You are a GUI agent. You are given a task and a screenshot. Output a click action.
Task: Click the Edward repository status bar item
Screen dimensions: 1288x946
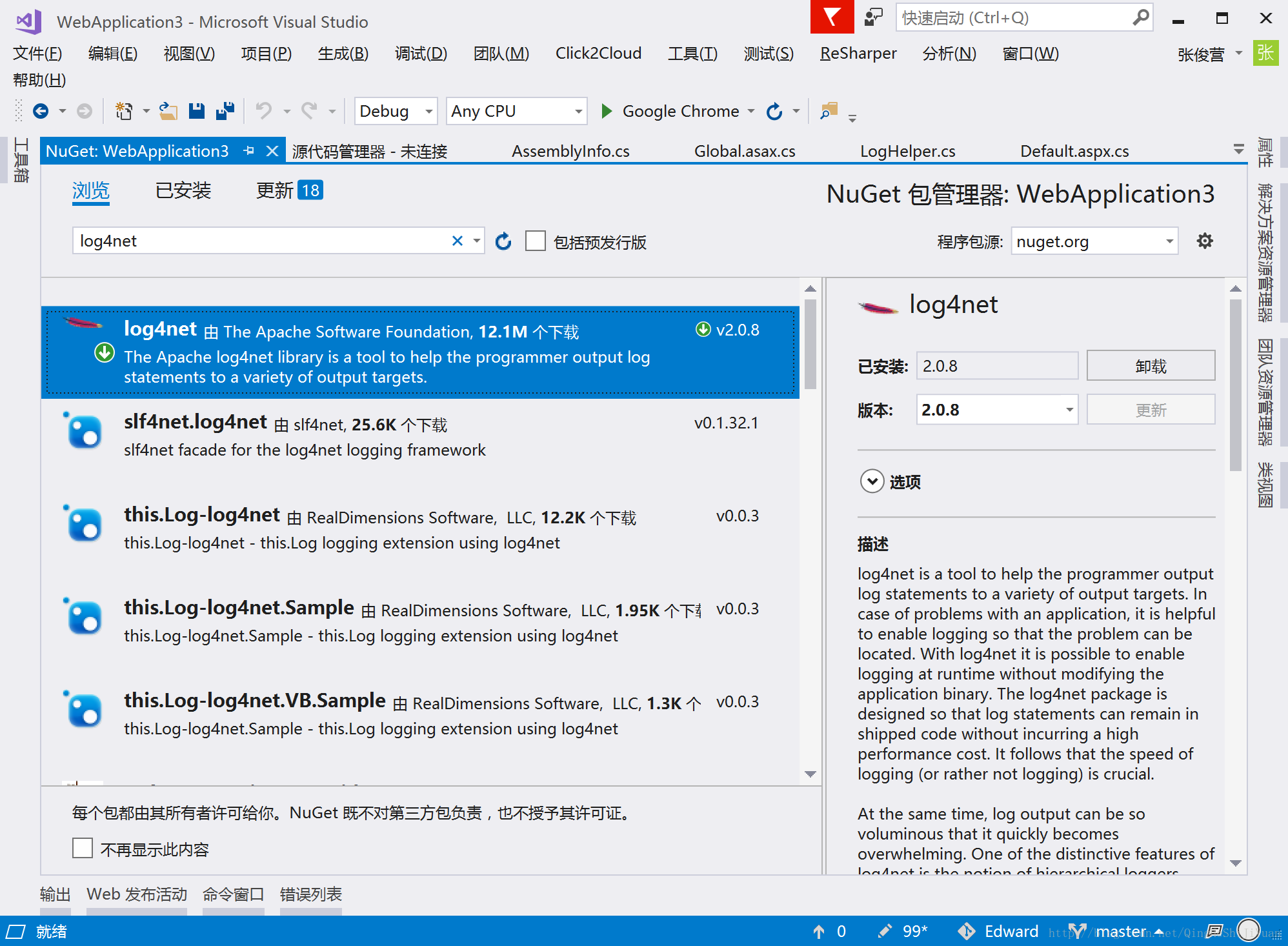[x=998, y=931]
